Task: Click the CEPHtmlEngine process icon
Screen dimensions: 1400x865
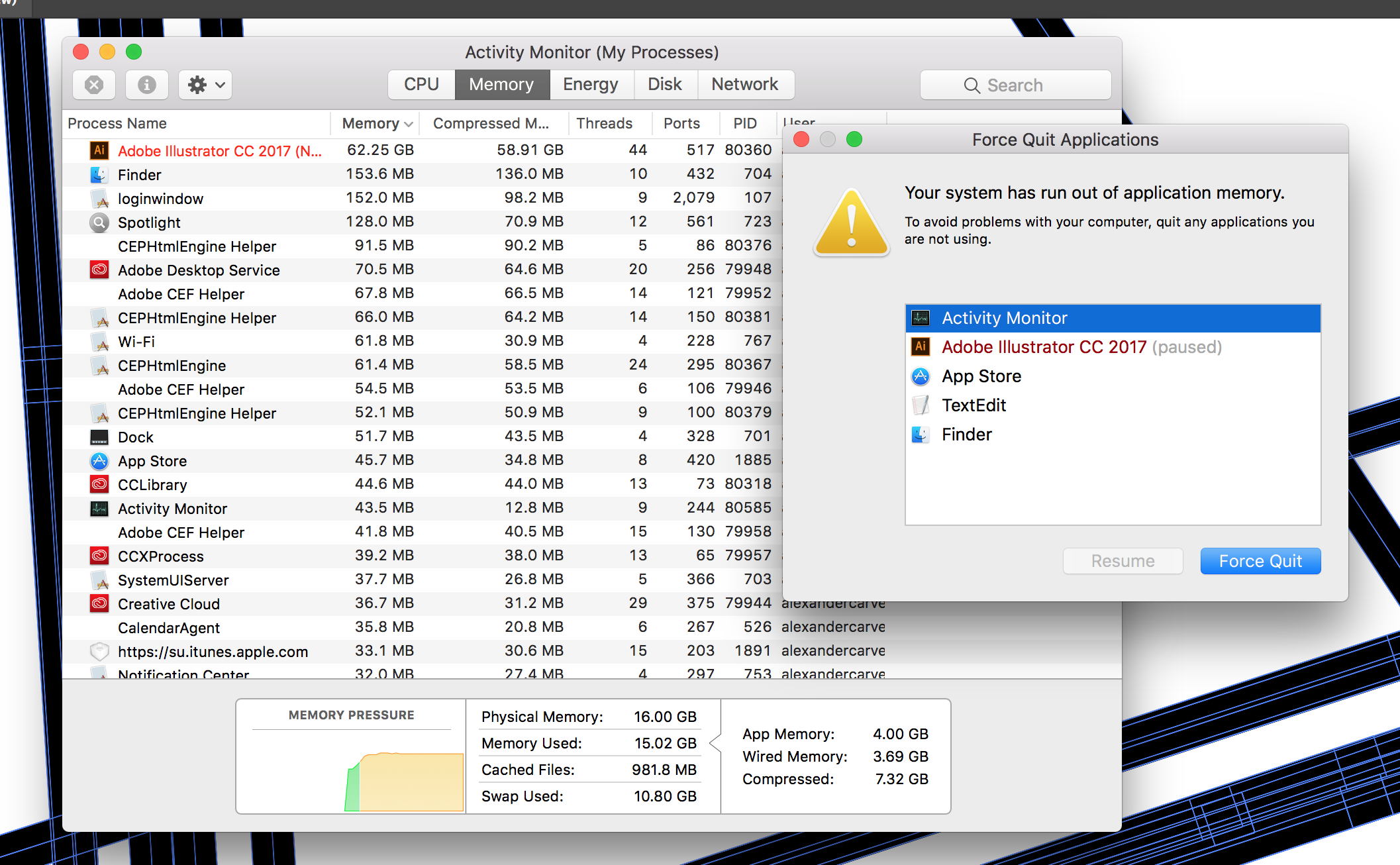Action: tap(99, 365)
